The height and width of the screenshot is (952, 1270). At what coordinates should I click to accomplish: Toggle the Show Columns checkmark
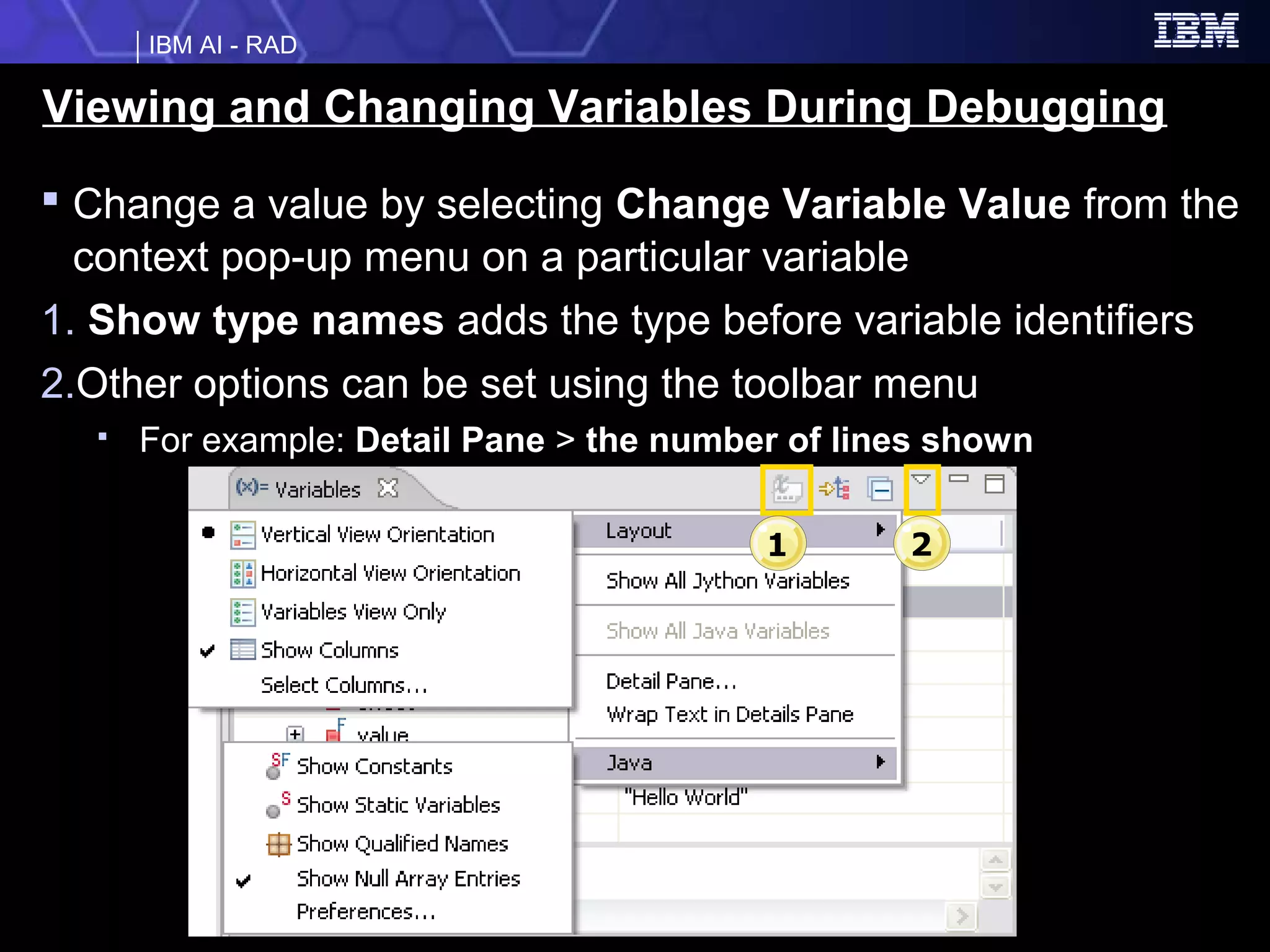click(208, 651)
